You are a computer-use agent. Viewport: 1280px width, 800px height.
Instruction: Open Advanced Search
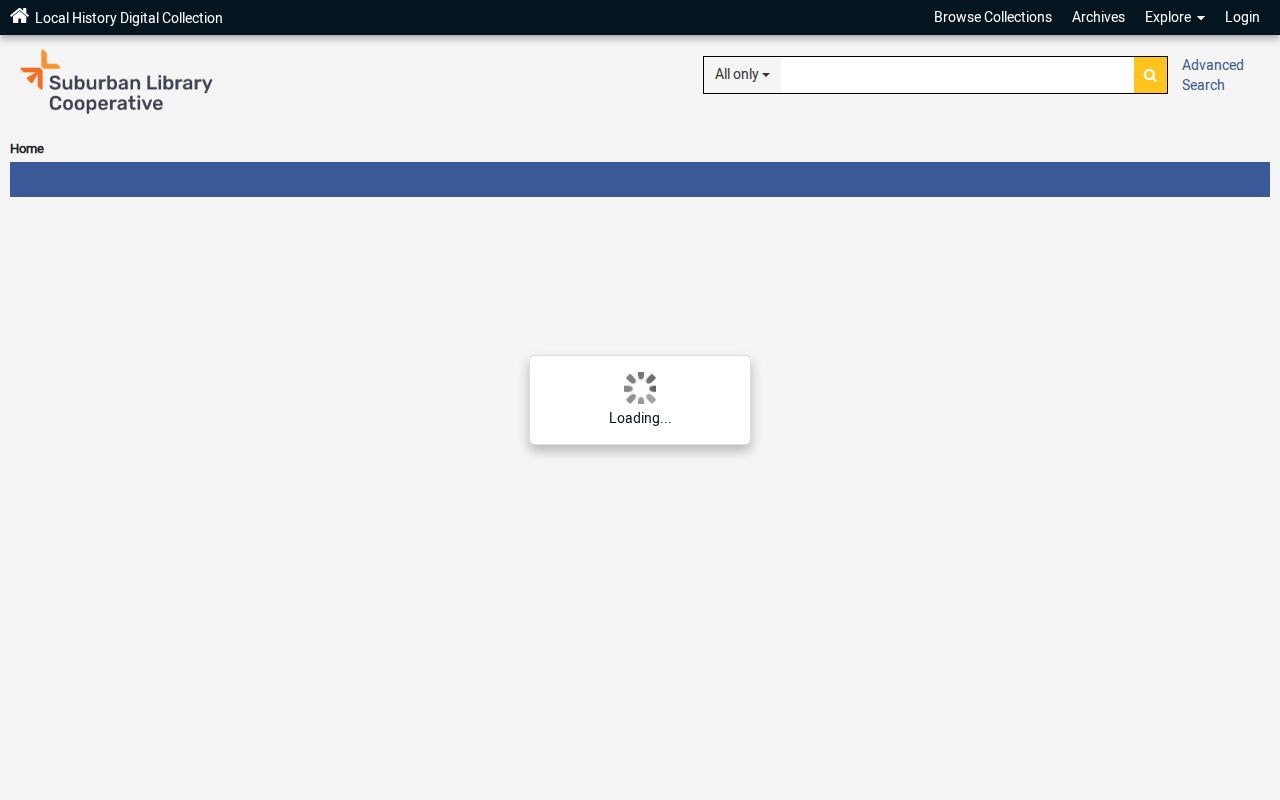click(x=1213, y=75)
